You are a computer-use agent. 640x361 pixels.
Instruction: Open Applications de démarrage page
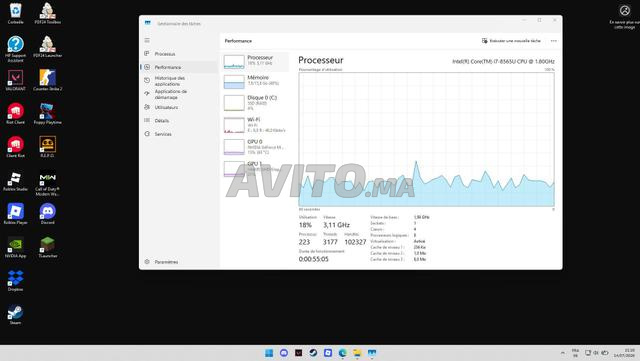pyautogui.click(x=179, y=94)
